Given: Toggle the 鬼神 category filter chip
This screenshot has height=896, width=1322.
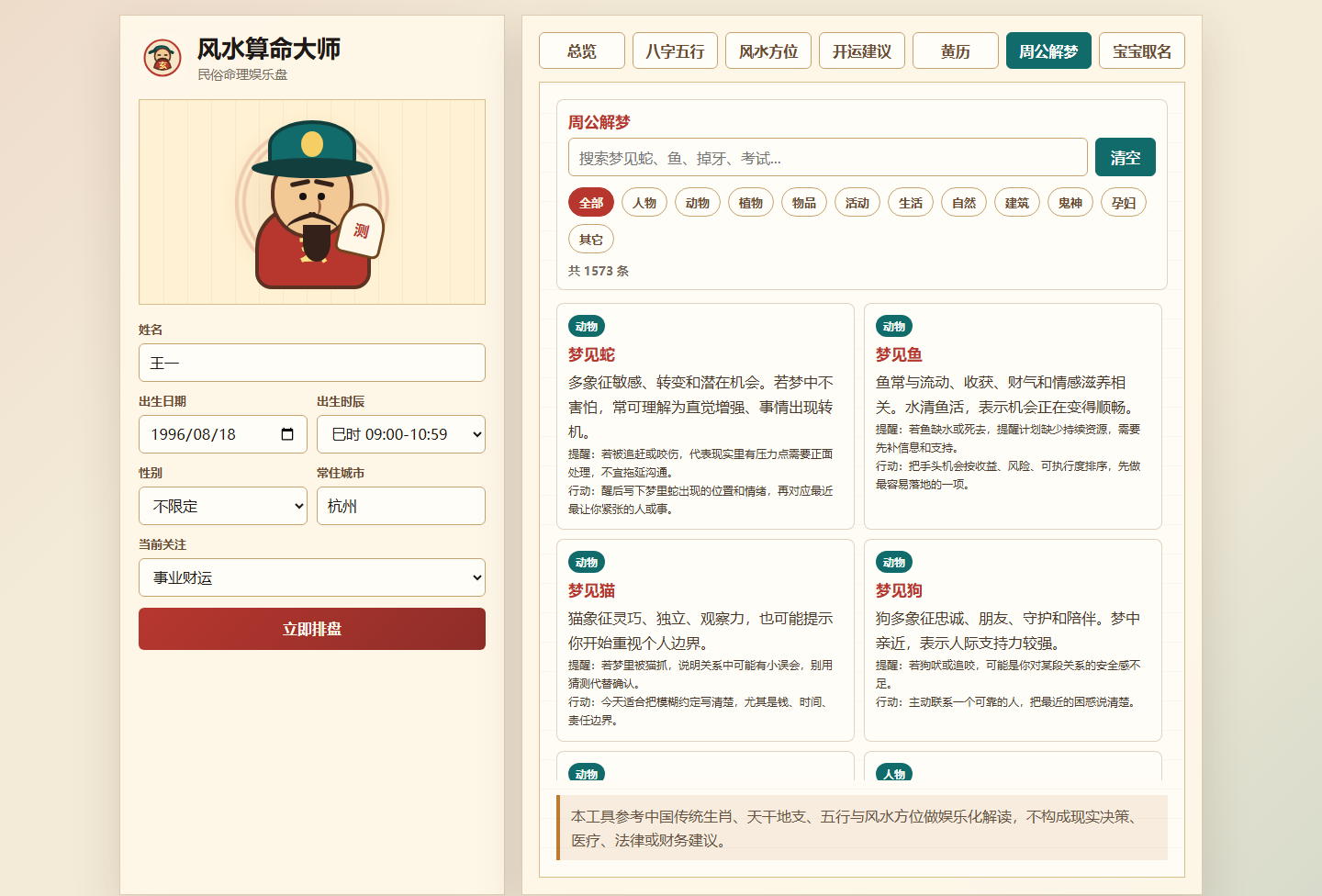Looking at the screenshot, I should pyautogui.click(x=1070, y=203).
